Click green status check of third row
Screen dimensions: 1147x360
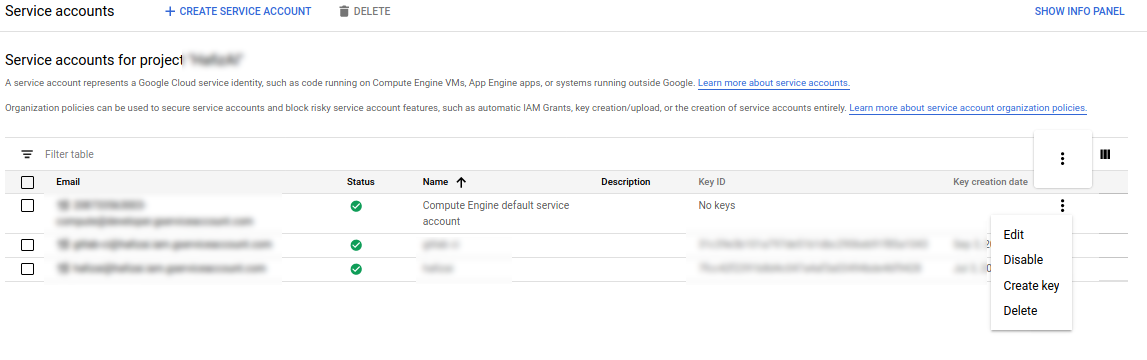[356, 269]
